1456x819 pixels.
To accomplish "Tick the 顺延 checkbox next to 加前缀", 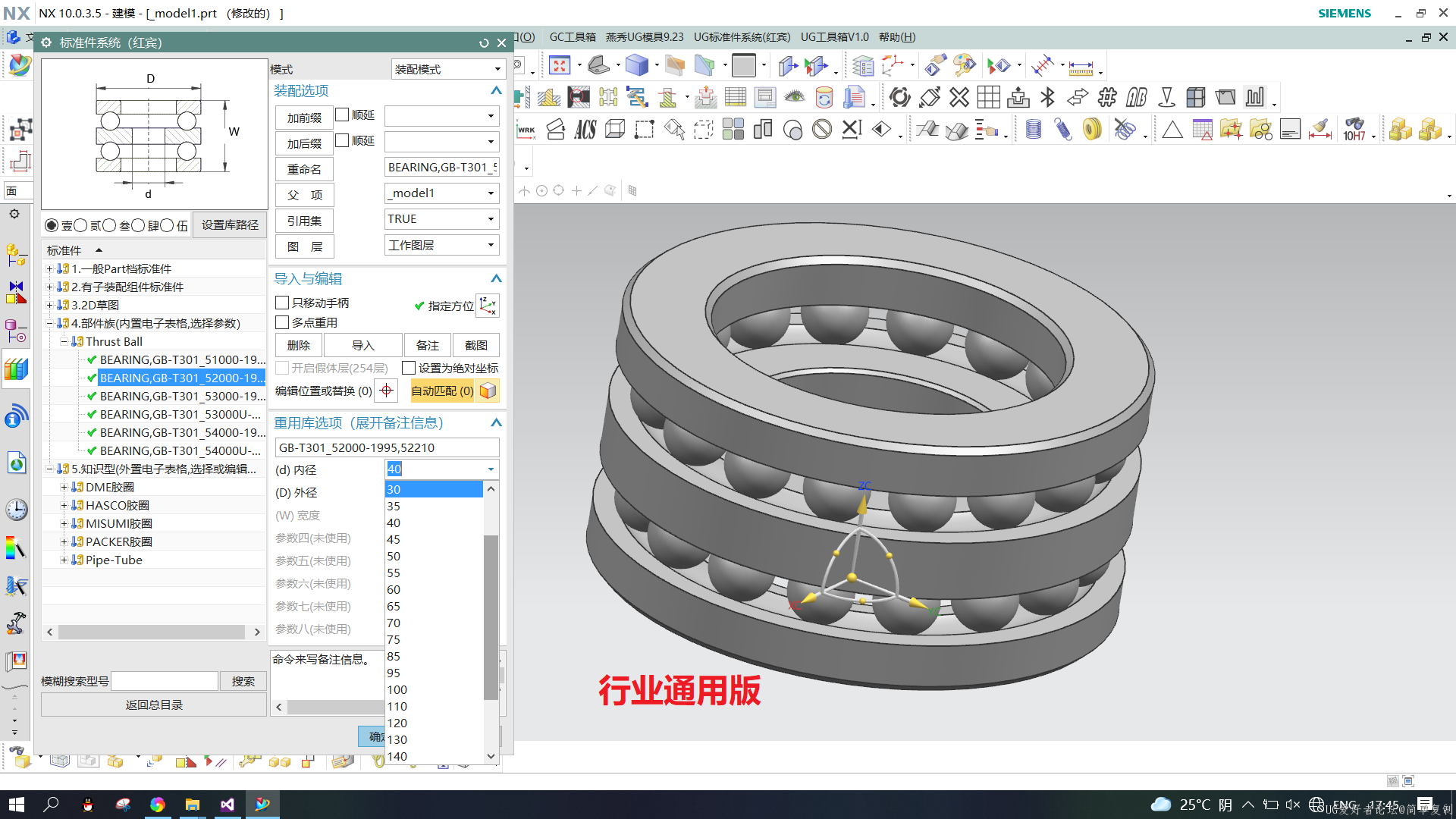I will pyautogui.click(x=342, y=115).
